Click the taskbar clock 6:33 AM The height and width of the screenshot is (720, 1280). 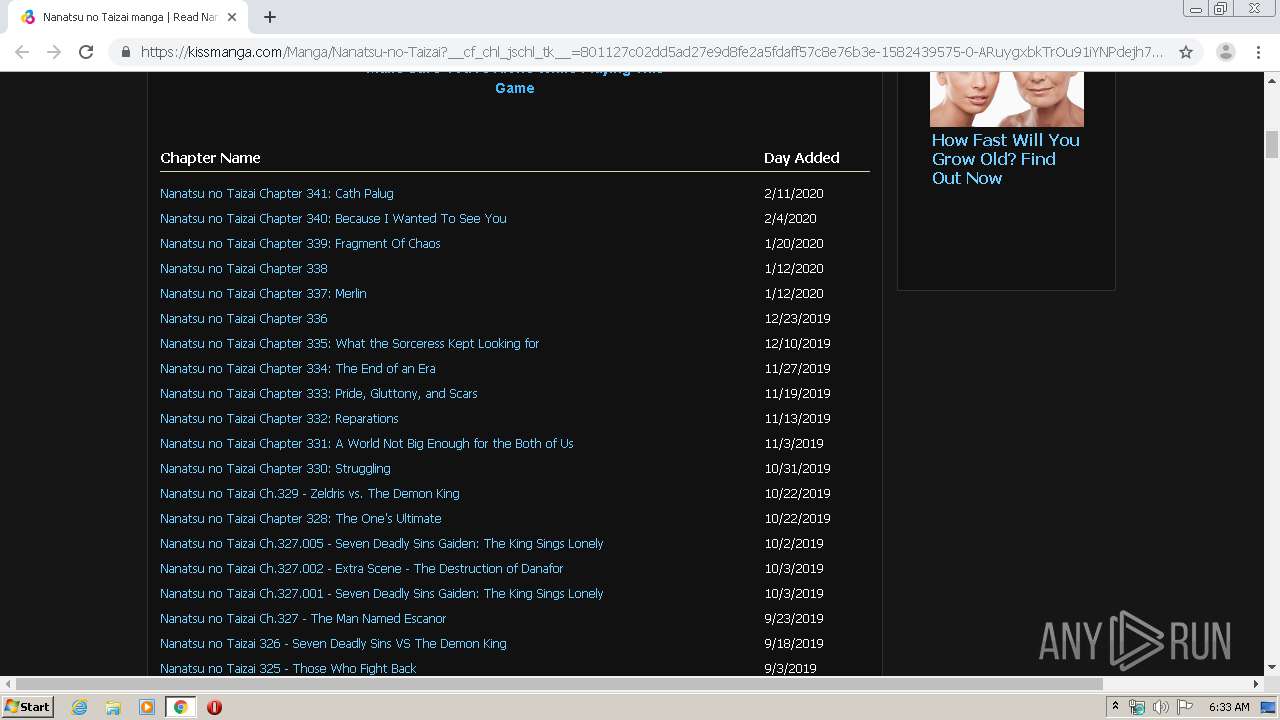[1229, 707]
